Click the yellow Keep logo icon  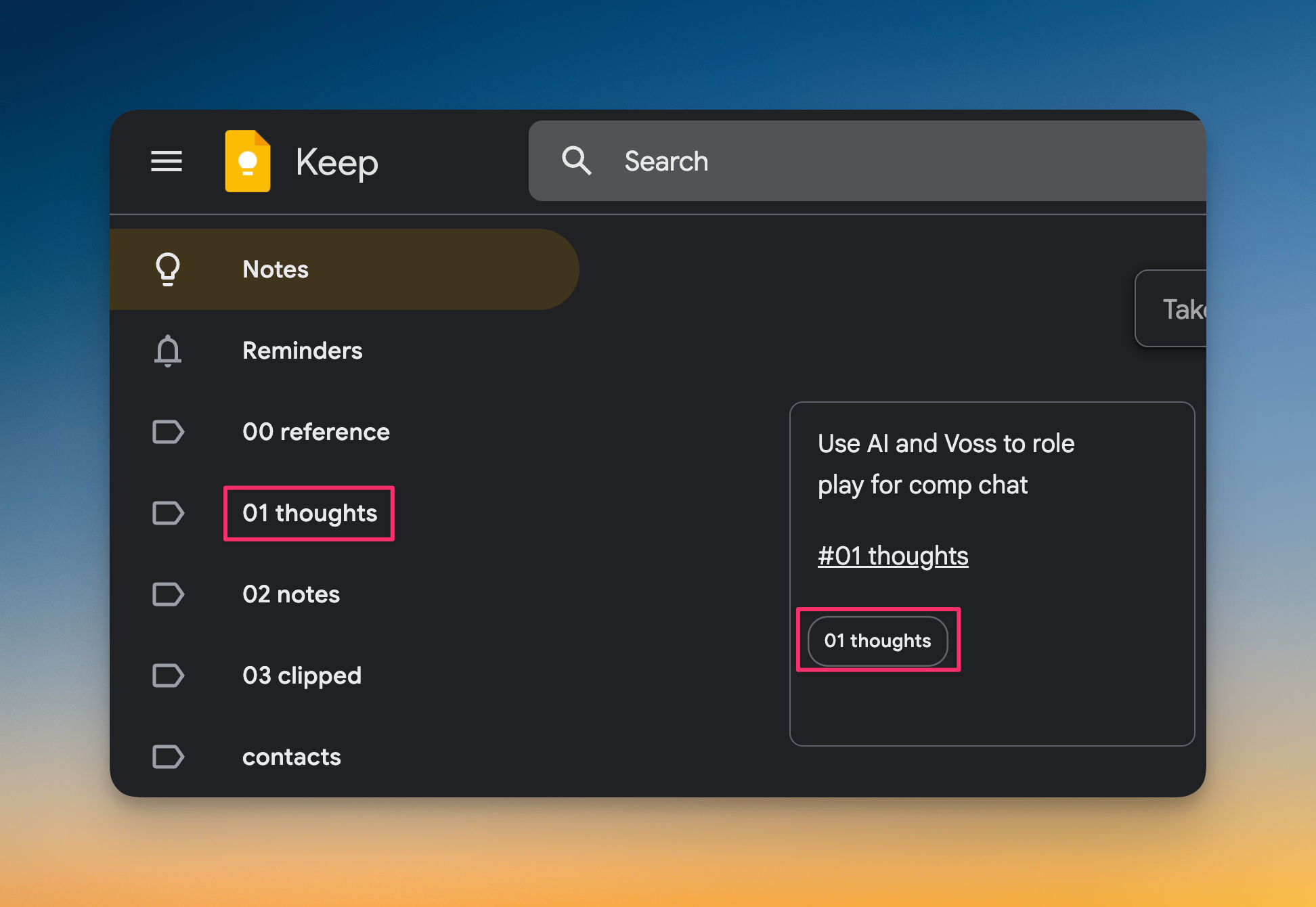[248, 161]
